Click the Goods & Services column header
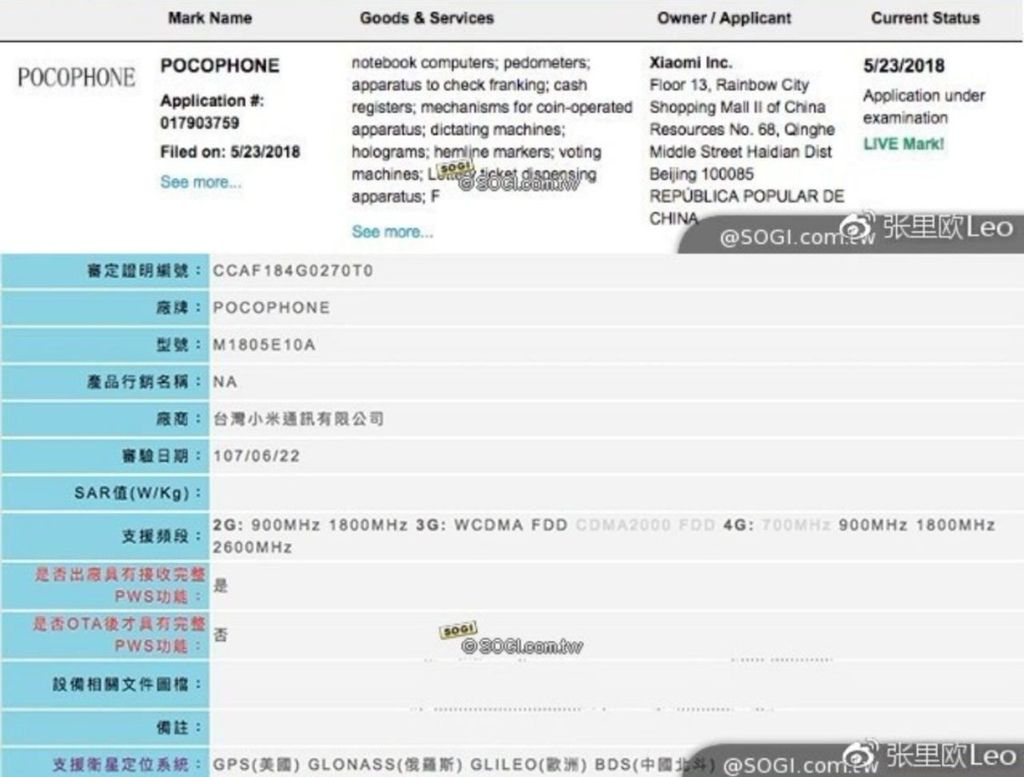This screenshot has height=777, width=1024. click(426, 18)
